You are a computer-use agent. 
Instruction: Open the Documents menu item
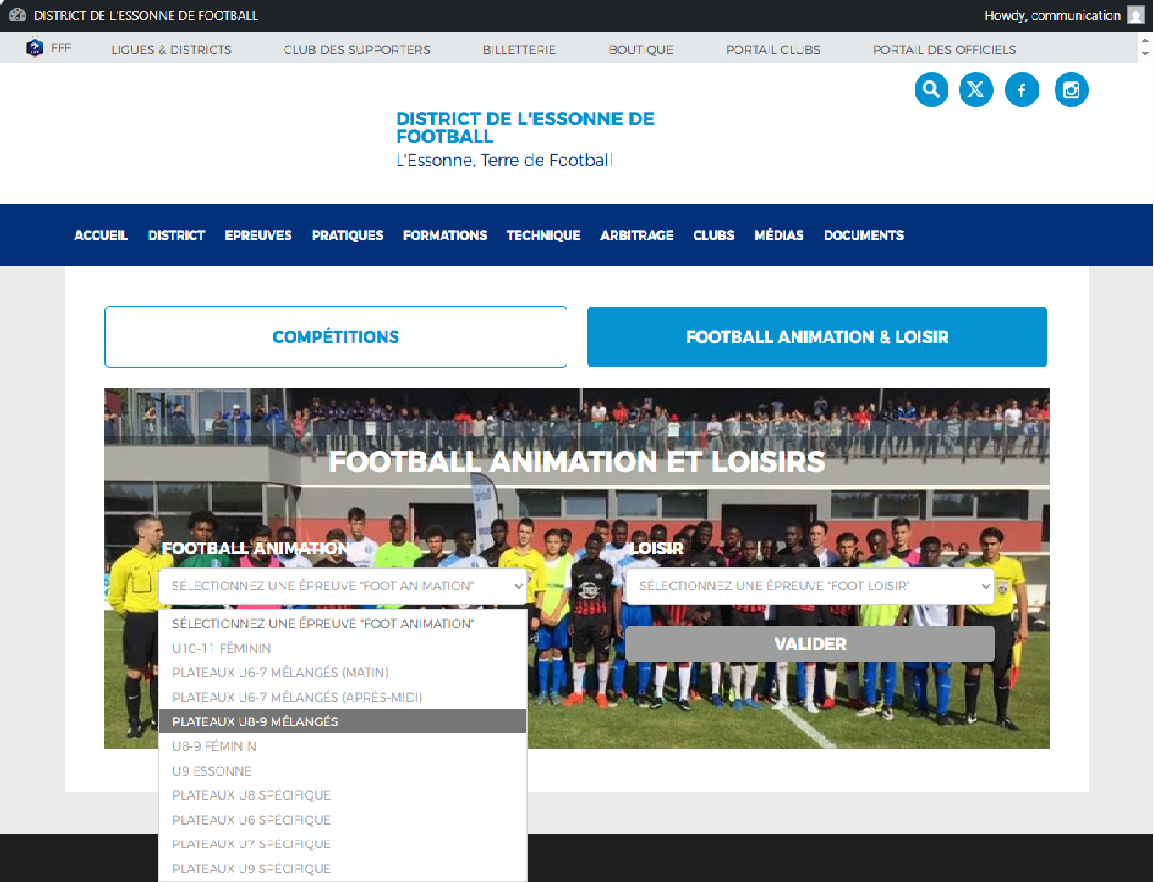863,235
